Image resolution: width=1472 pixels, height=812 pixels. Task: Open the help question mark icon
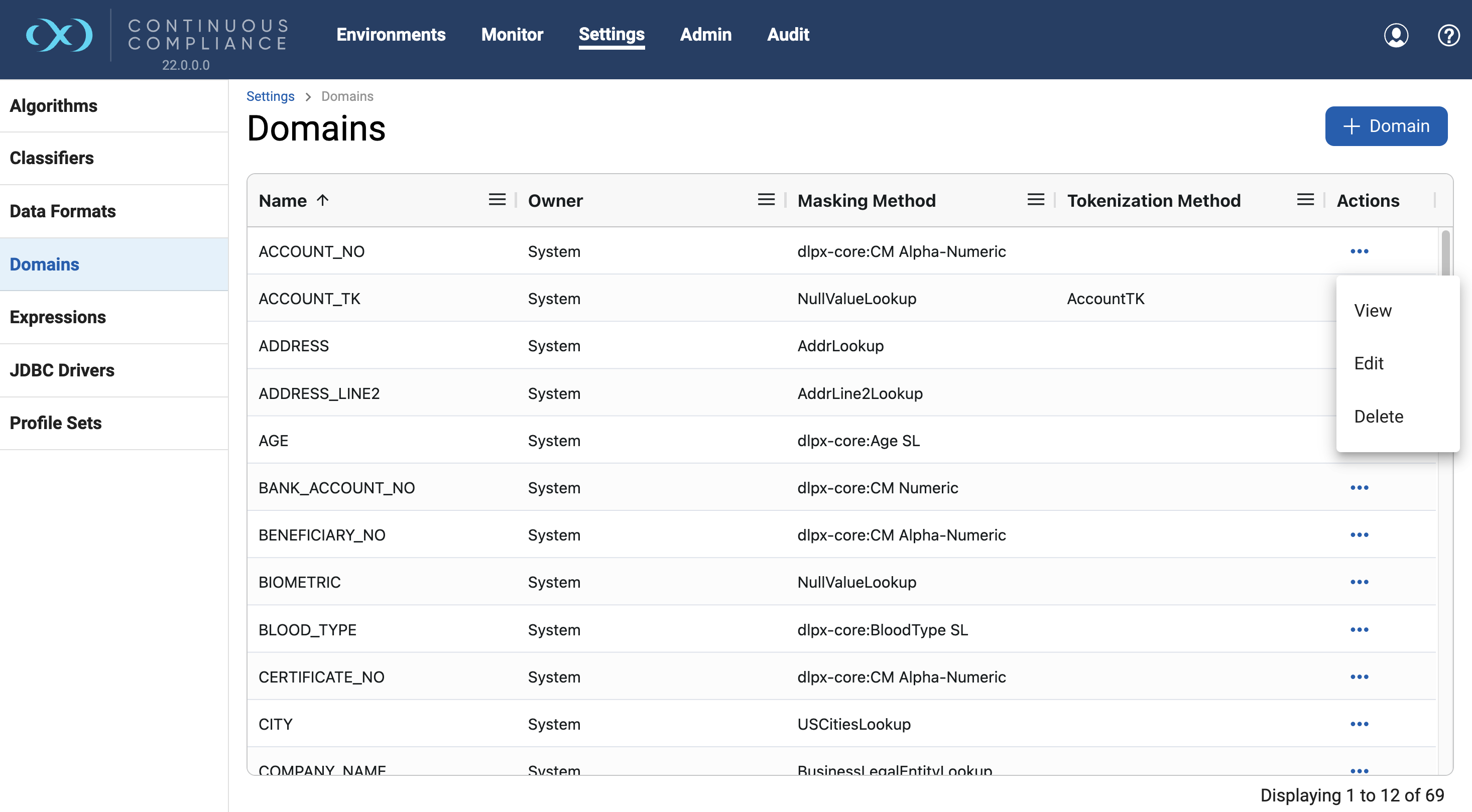point(1448,36)
